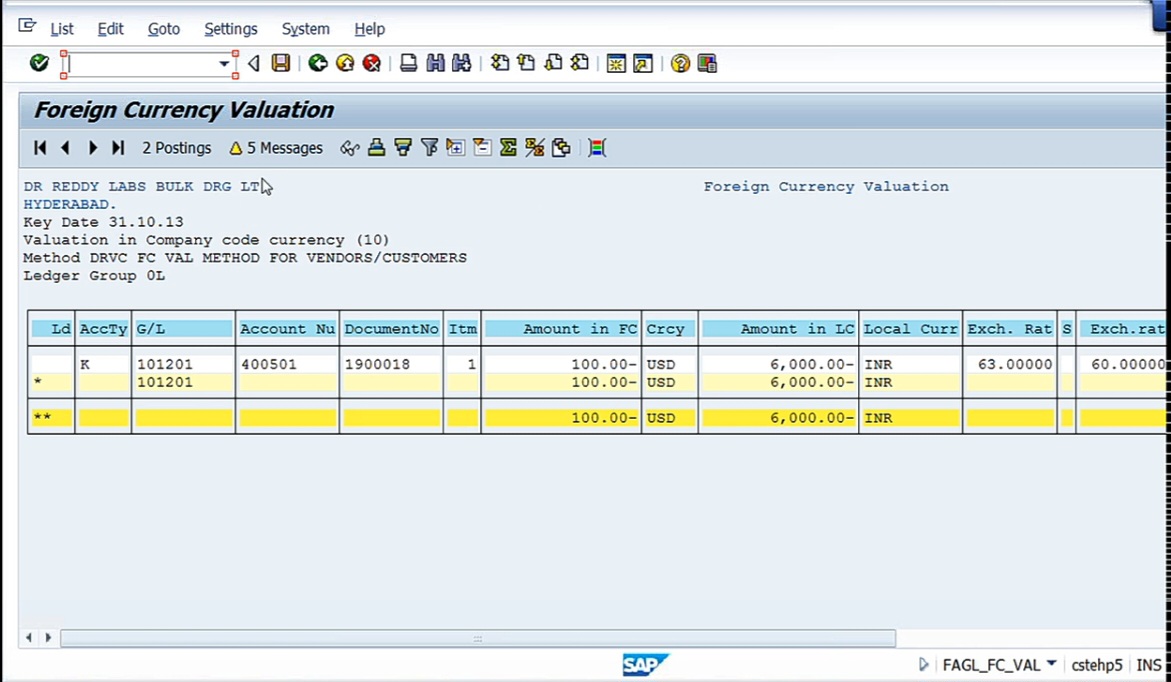Click the G/L column header
This screenshot has height=682, width=1171.
tap(184, 329)
